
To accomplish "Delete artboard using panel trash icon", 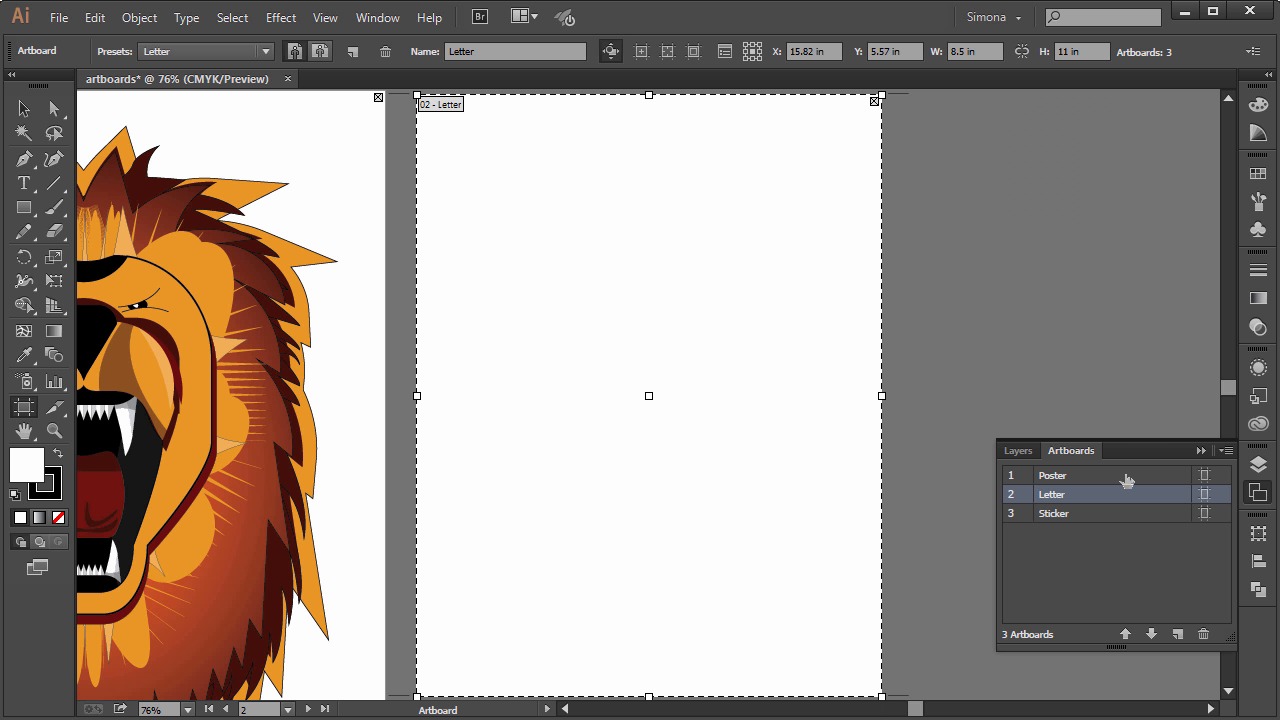I will 1203,634.
